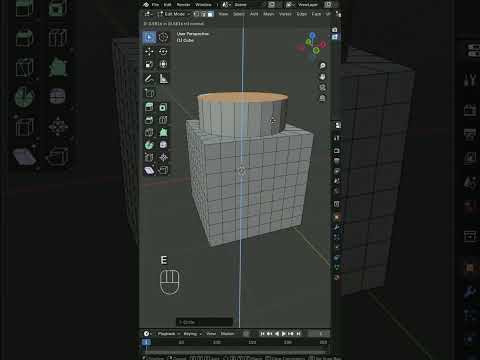480x360 pixels.
Task: Play the animation forward
Action: tap(284, 334)
